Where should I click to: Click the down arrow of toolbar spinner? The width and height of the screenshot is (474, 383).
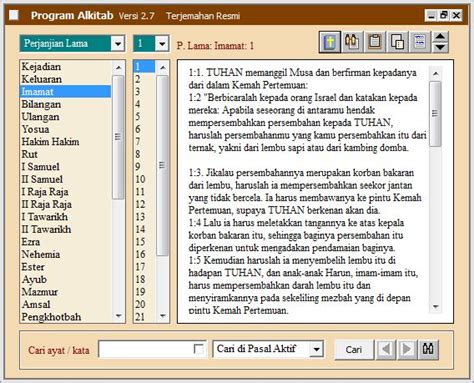(x=440, y=47)
